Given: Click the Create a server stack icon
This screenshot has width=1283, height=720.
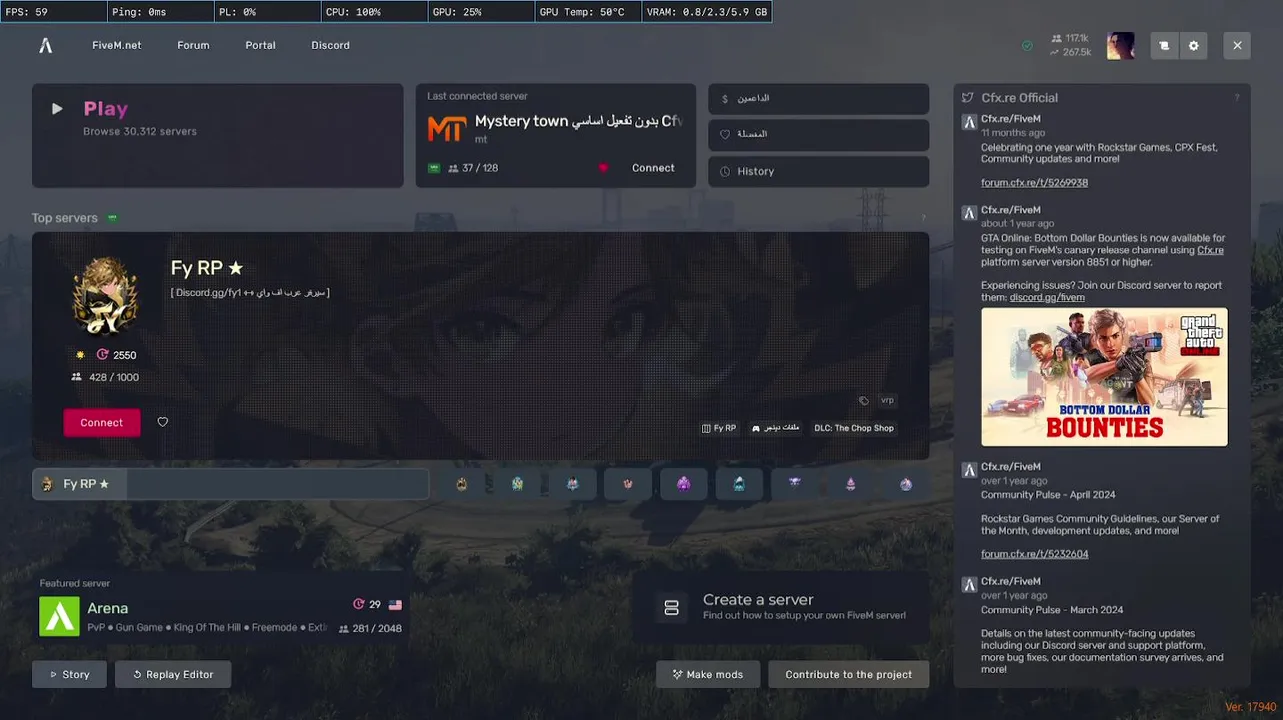Looking at the screenshot, I should [x=672, y=607].
